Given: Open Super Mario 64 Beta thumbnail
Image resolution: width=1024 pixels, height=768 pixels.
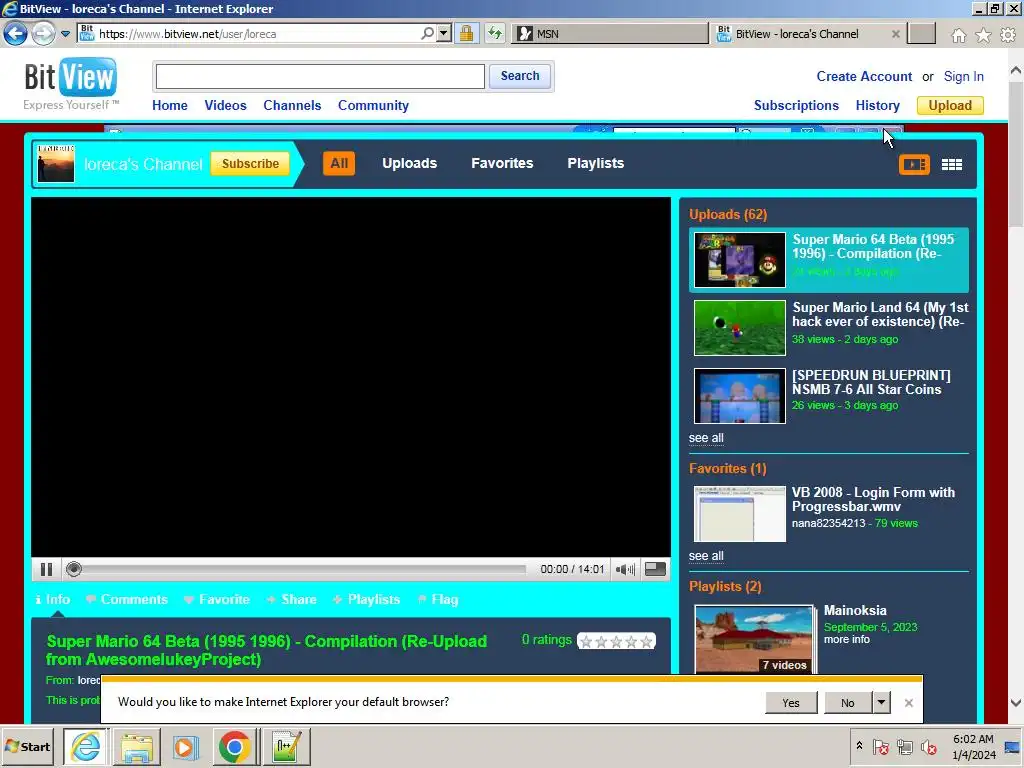Looking at the screenshot, I should pos(740,260).
